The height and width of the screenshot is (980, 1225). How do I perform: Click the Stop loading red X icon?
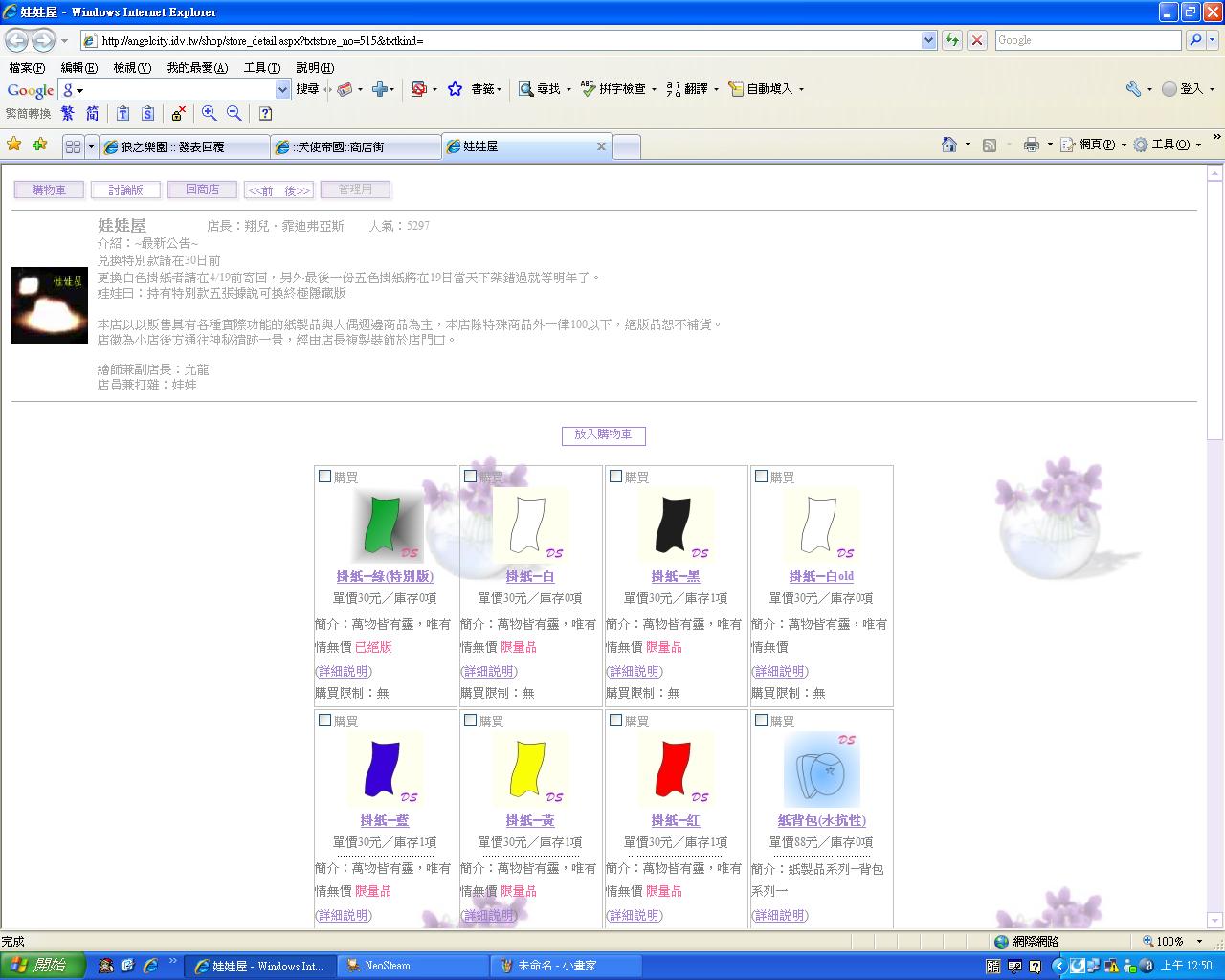coord(976,40)
